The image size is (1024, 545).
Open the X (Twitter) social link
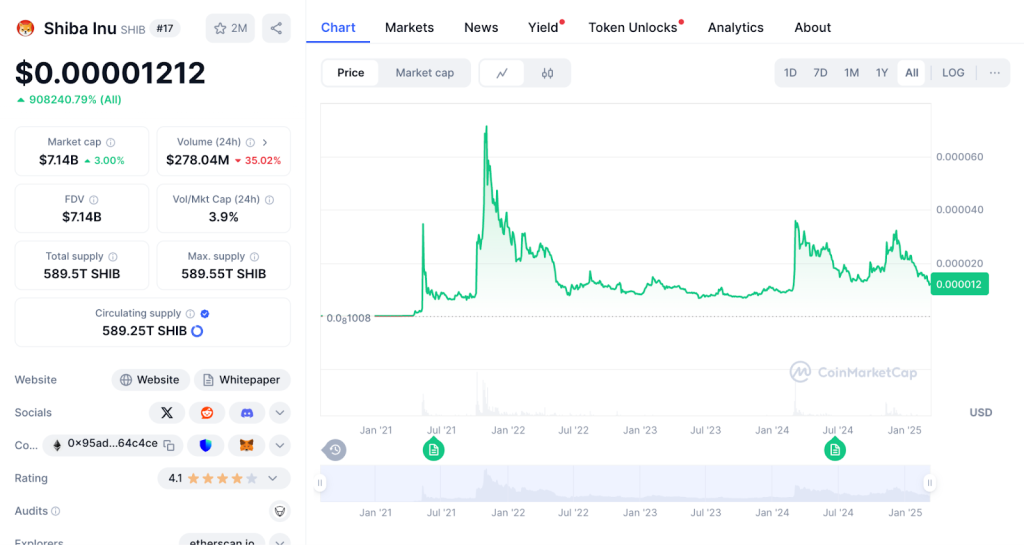click(x=167, y=413)
